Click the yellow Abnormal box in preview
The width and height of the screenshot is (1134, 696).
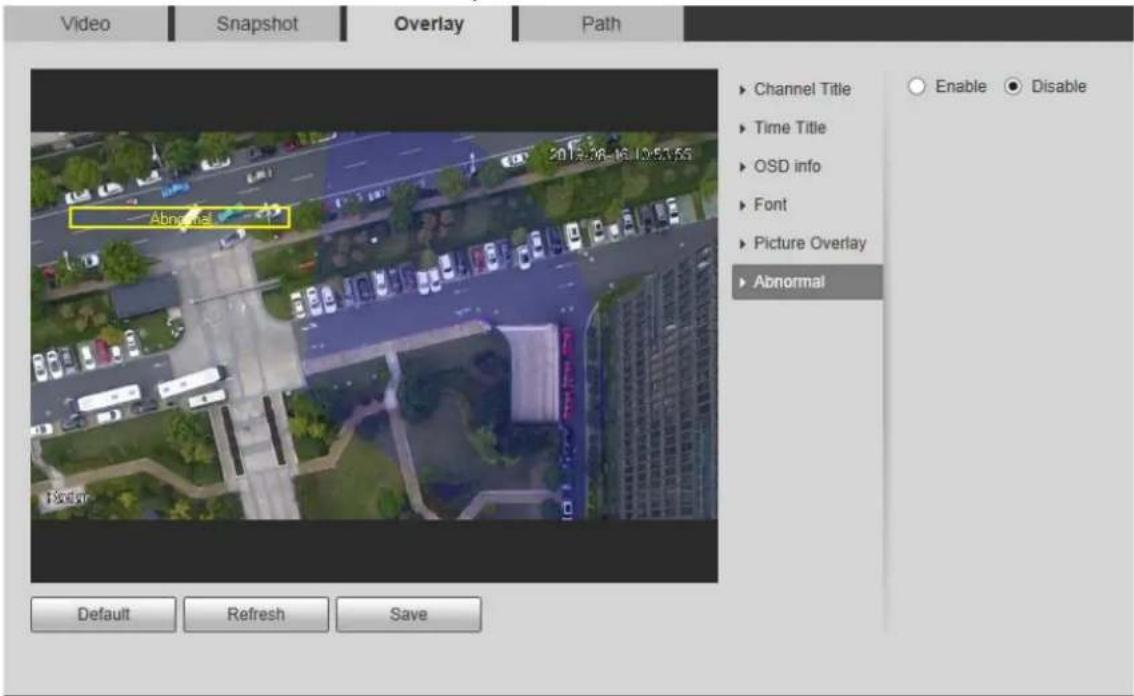click(180, 218)
